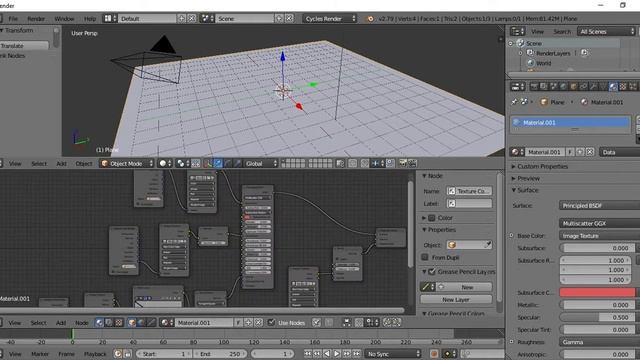Open the Cycles Render engine dropdown
Screen dimensions: 640x360
tap(329, 18)
